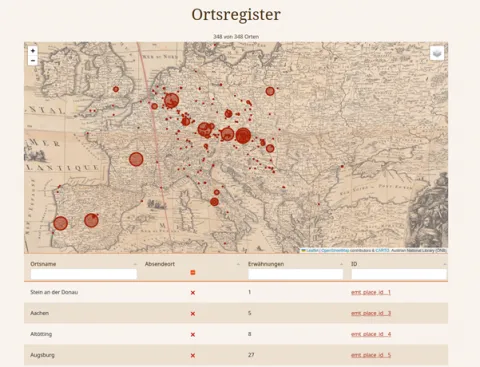Click the '348 von 348 Orten' counter text
Image resolution: width=480 pixels, height=367 pixels.
click(236, 37)
